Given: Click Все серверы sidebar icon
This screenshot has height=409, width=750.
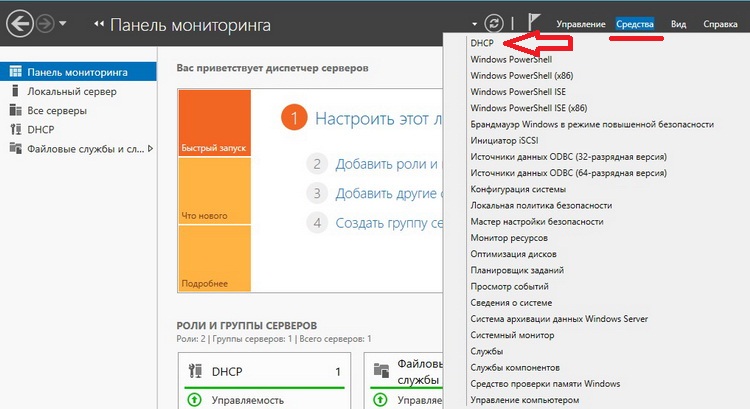Looking at the screenshot, I should tap(15, 111).
